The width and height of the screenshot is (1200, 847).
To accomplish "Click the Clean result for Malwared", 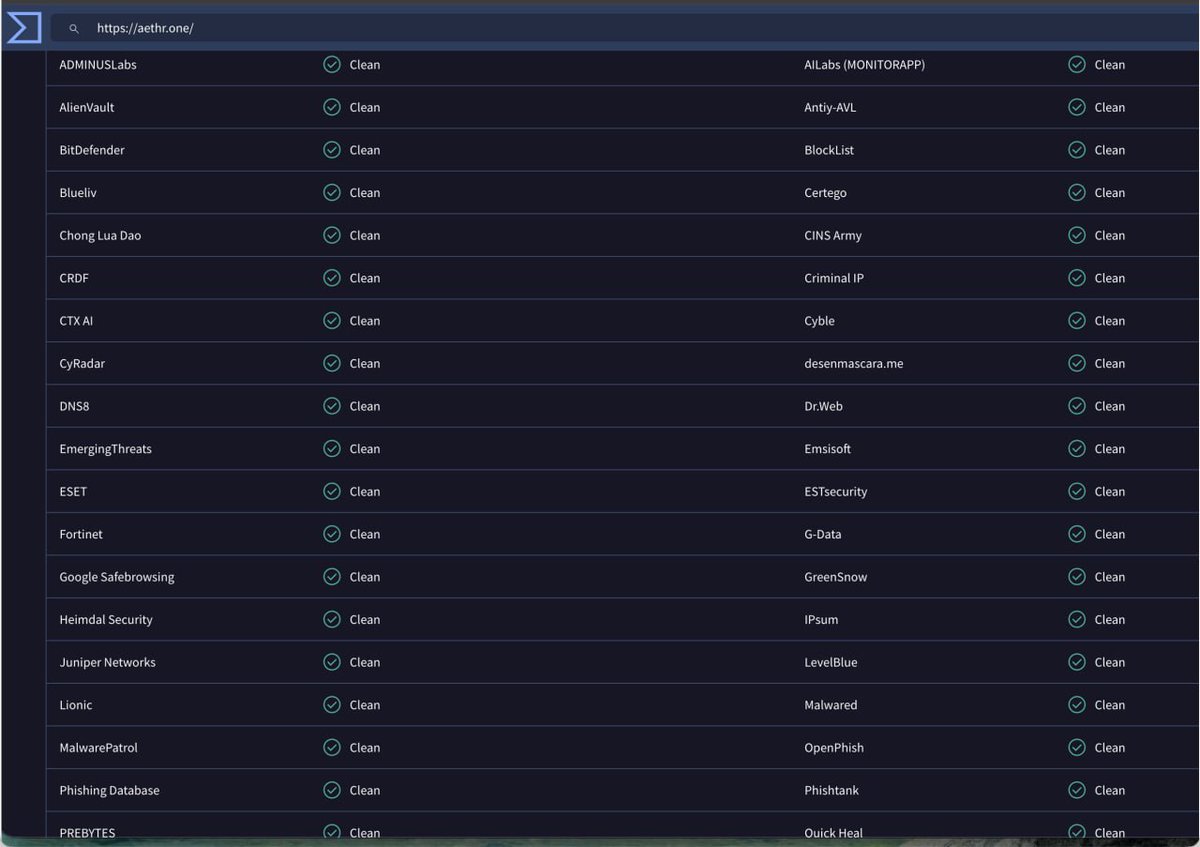I will tap(1110, 705).
